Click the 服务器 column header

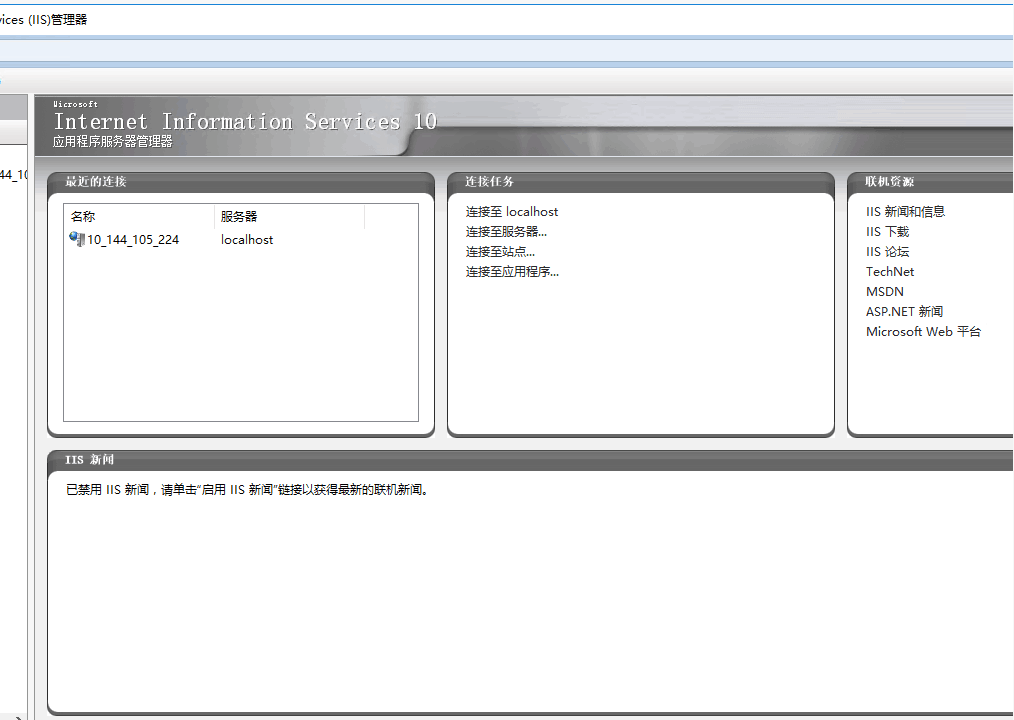click(x=289, y=217)
